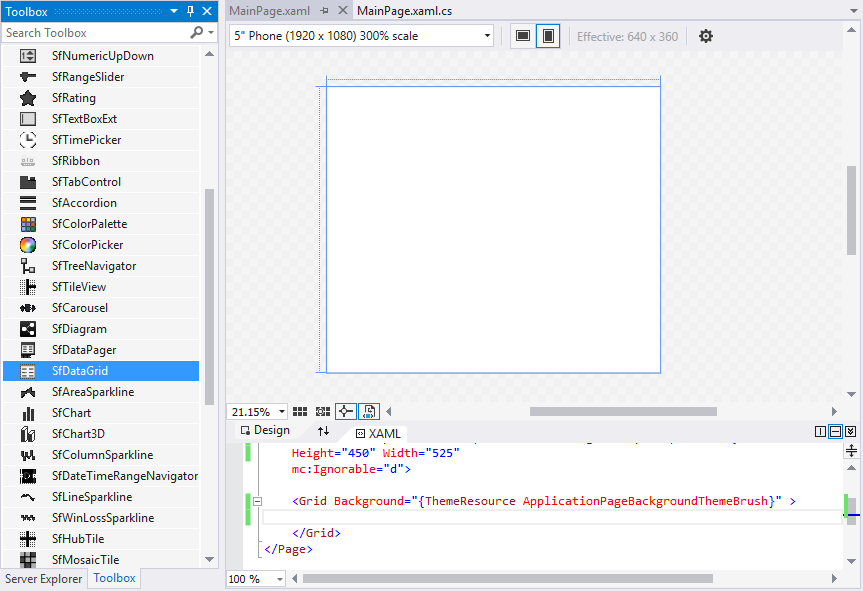Toggle snapping to snaplines

(x=346, y=412)
